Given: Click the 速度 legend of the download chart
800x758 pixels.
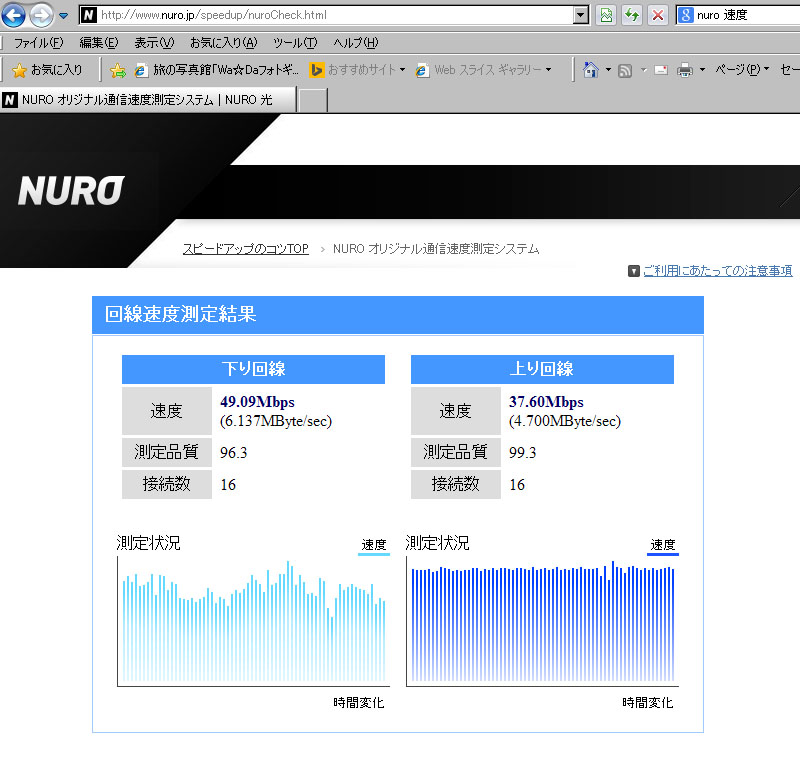Looking at the screenshot, I should pyautogui.click(x=374, y=546).
